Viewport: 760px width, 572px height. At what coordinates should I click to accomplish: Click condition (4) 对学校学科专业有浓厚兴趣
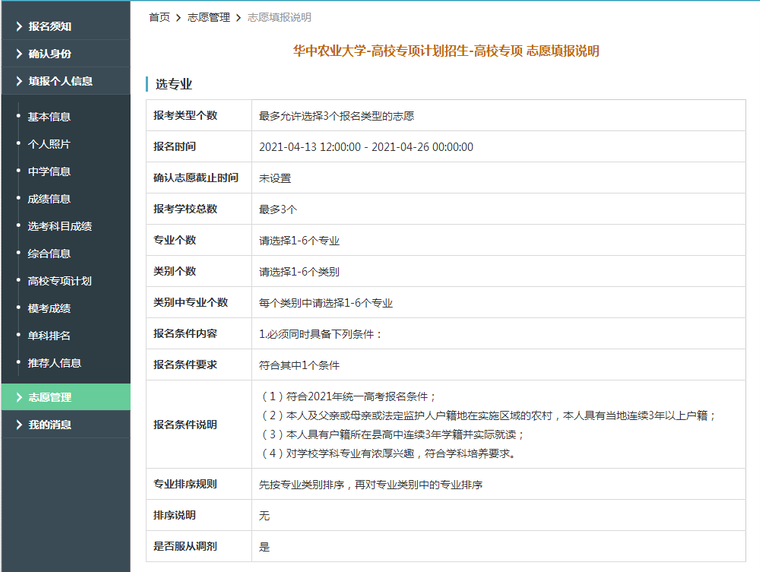tap(388, 454)
